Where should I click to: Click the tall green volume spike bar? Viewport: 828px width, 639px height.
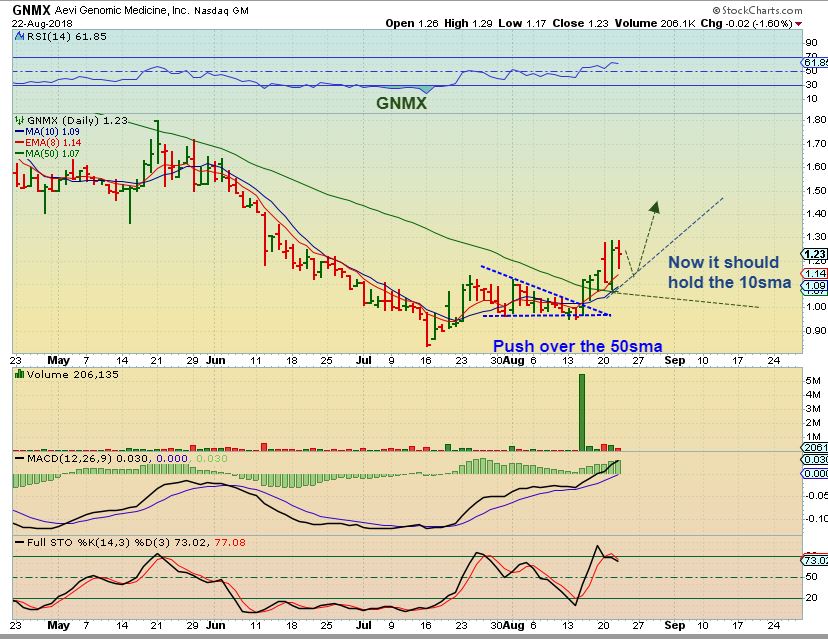coord(582,412)
